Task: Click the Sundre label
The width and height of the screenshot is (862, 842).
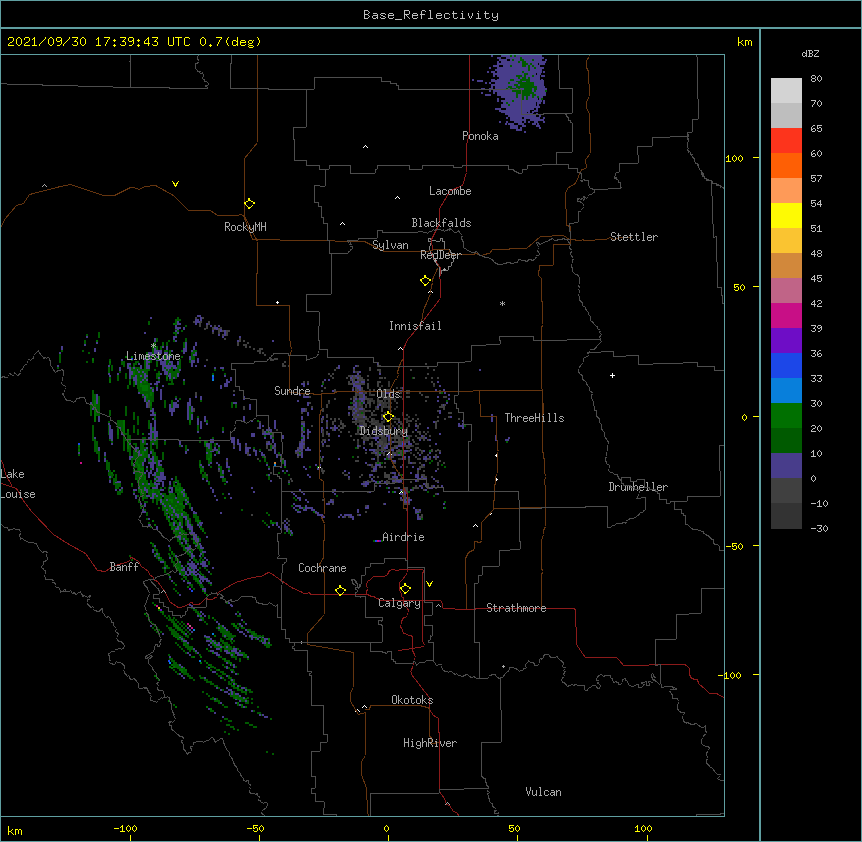Action: point(292,391)
